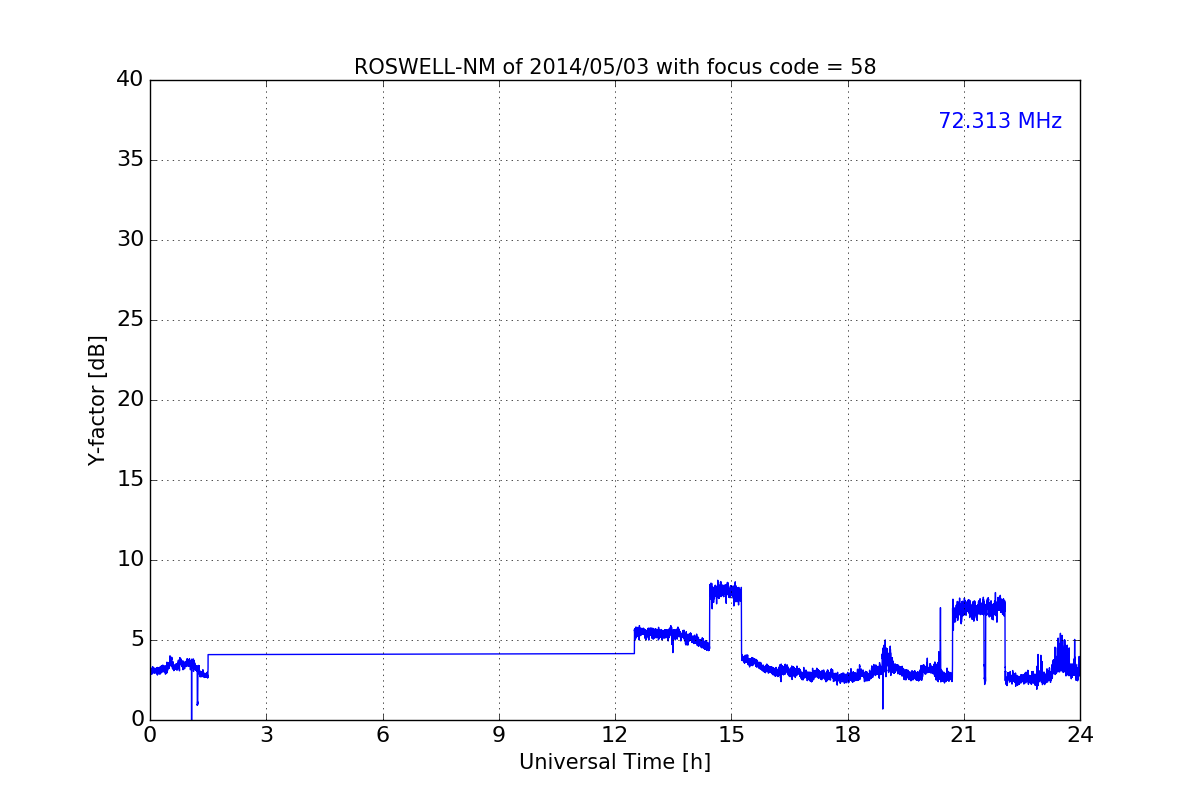Click the 7 dB plateau between hours 21 and 22
Viewport: 1200px width, 800px height.
click(978, 608)
